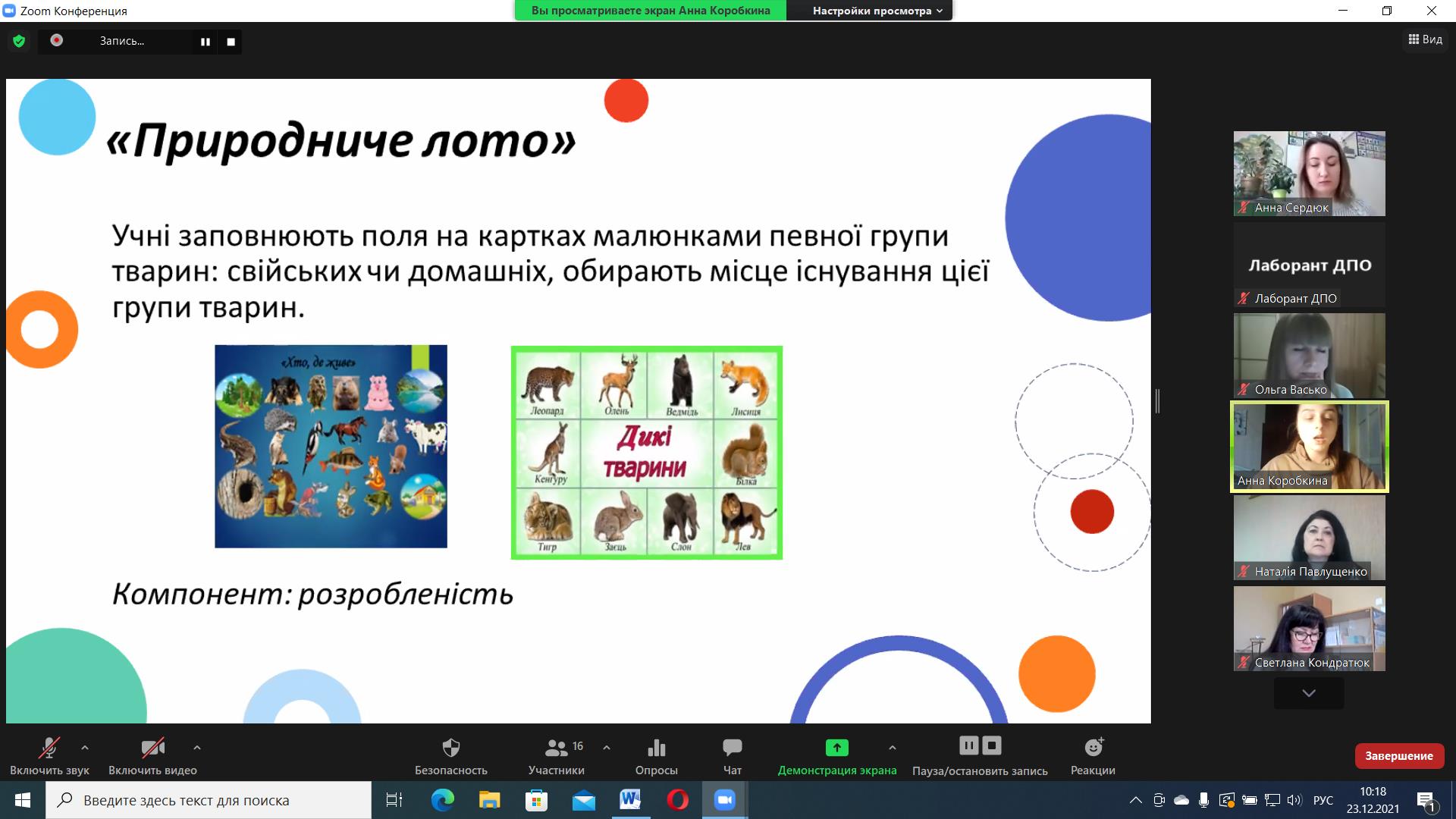The image size is (1456, 819).
Task: Click the red recording indicator icon
Action: [x=56, y=40]
